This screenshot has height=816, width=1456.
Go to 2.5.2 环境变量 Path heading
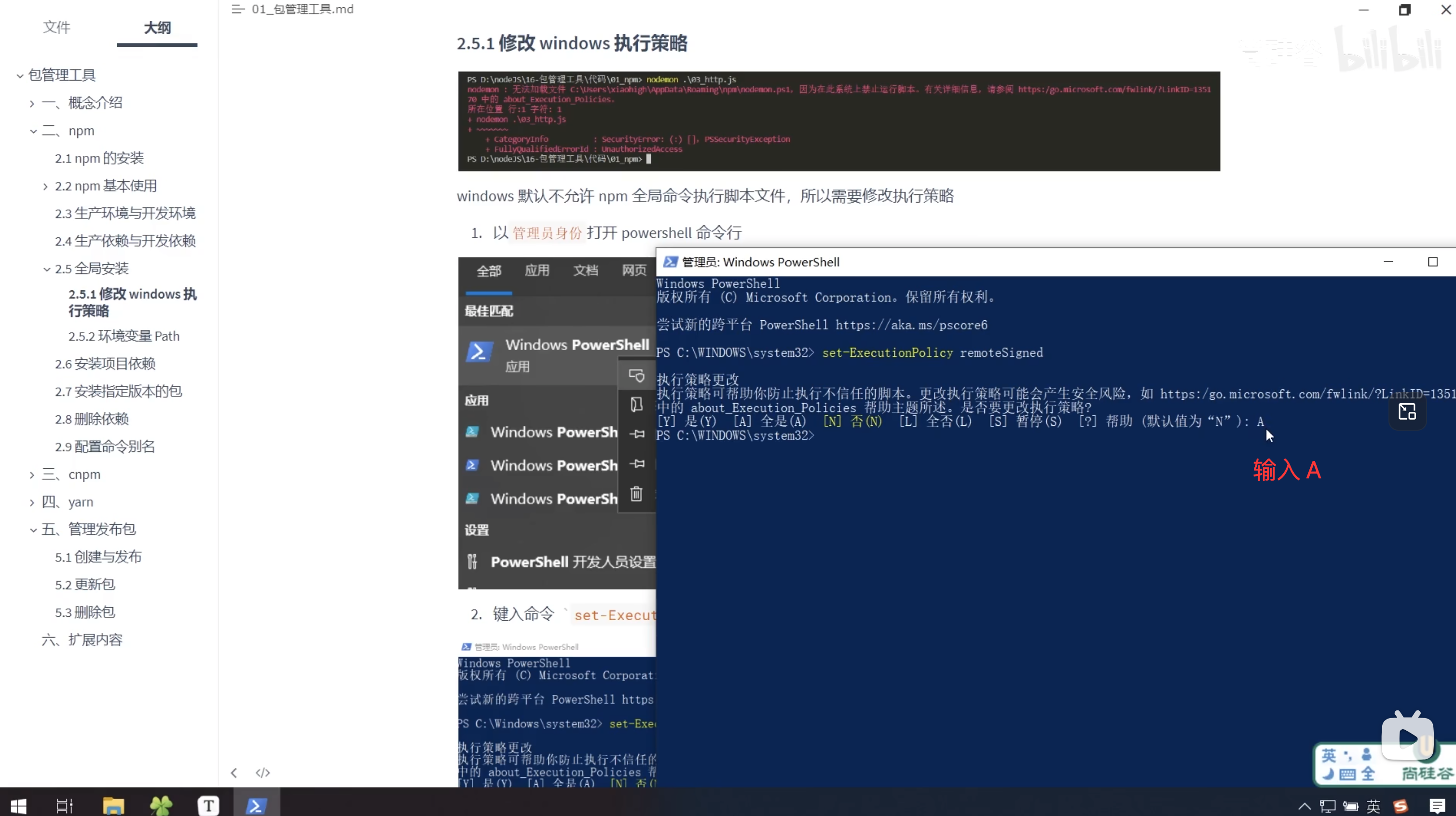(124, 336)
